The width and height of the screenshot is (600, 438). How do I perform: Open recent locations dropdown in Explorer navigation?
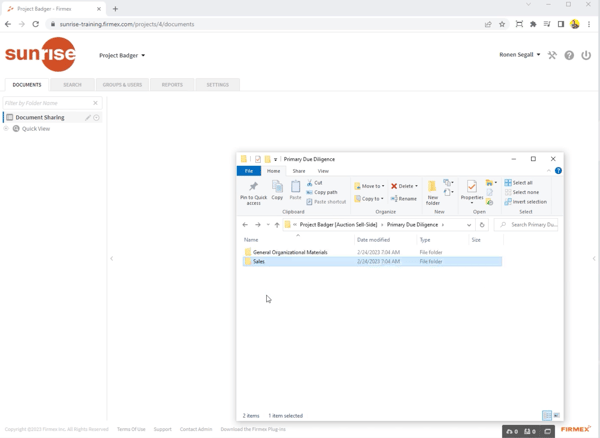pos(268,225)
